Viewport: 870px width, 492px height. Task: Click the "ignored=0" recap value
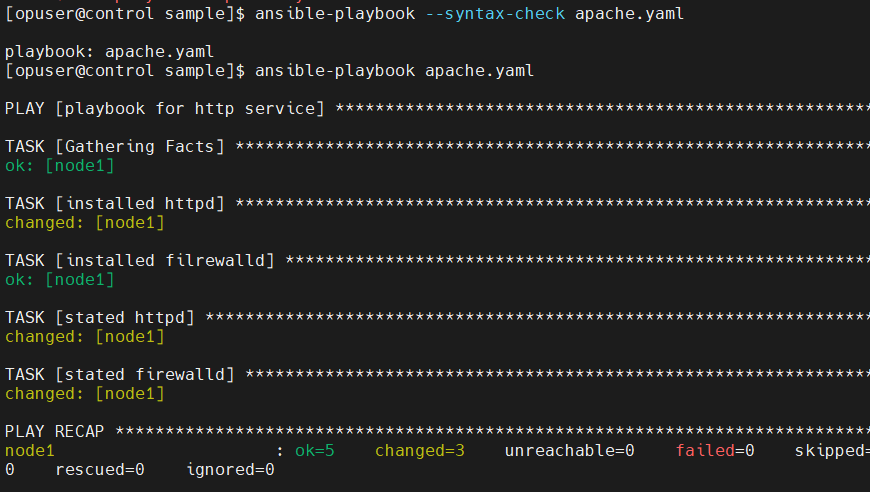[230, 470]
